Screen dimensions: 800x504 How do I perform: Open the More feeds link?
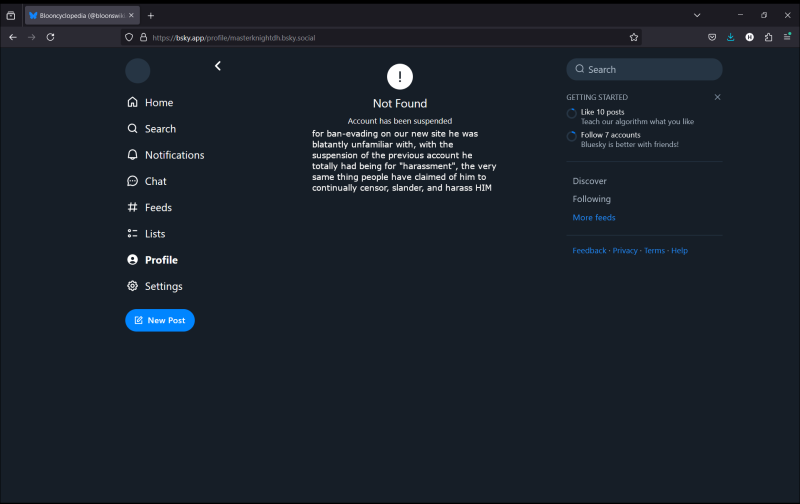coord(594,217)
